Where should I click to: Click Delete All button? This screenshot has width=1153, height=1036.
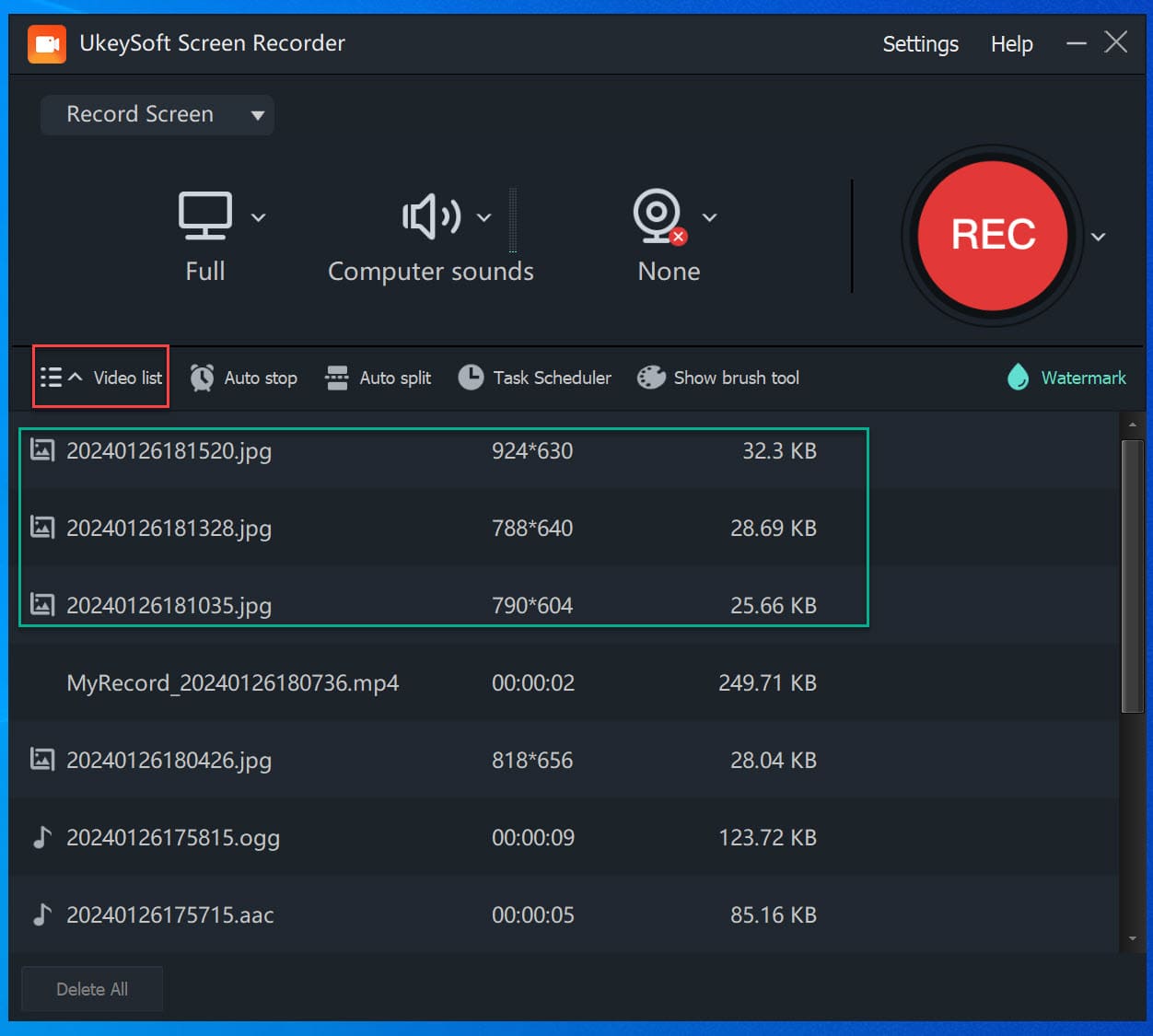pos(92,989)
